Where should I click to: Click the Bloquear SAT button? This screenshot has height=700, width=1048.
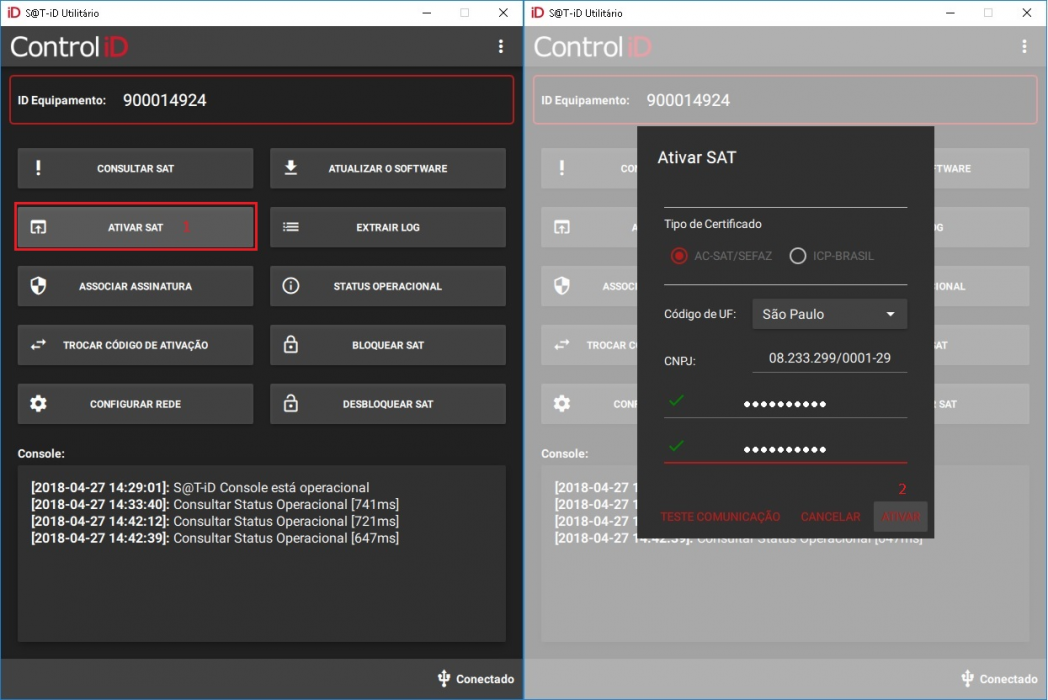tap(388, 345)
